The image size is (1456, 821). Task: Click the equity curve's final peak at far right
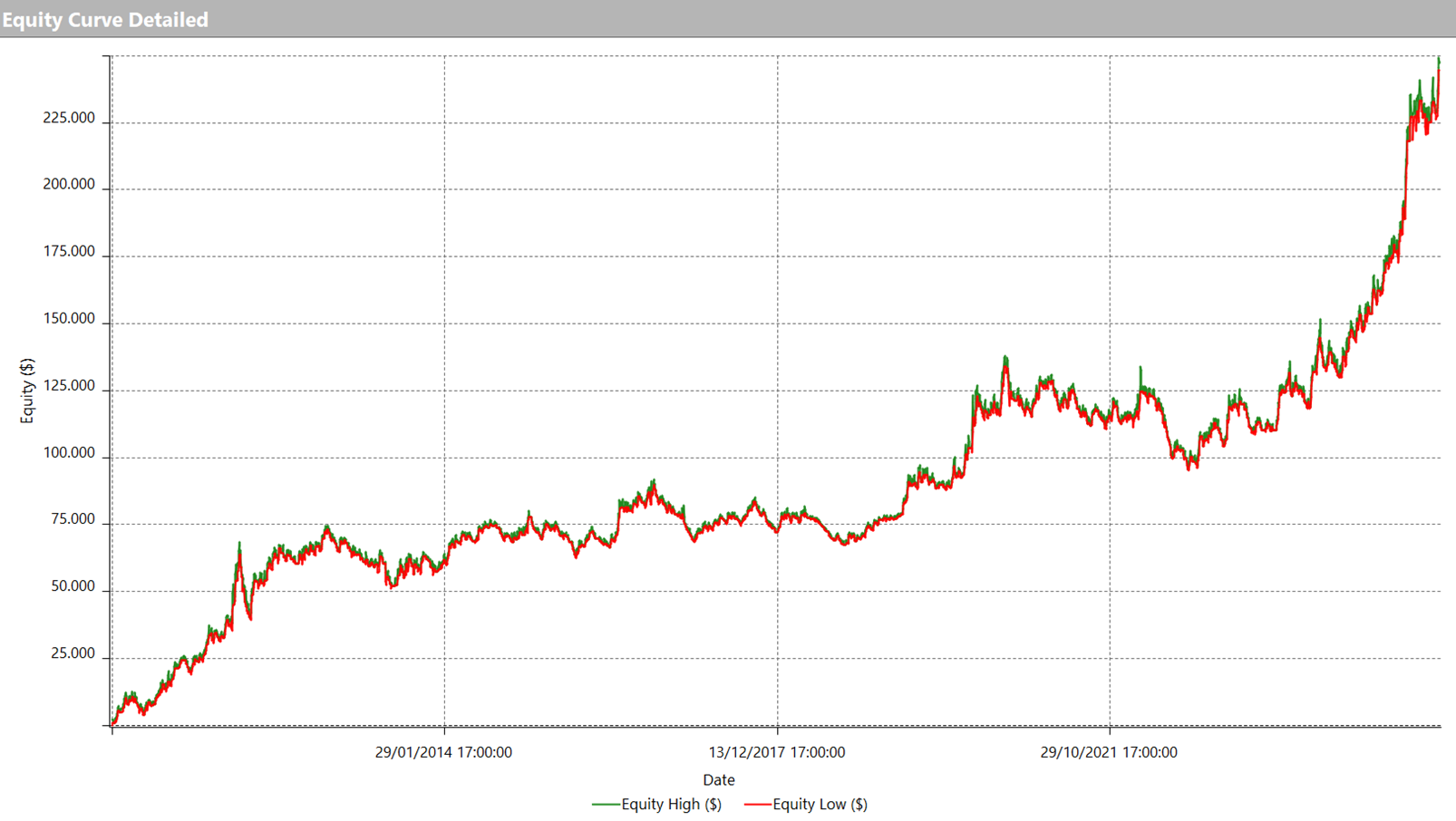(1438, 62)
